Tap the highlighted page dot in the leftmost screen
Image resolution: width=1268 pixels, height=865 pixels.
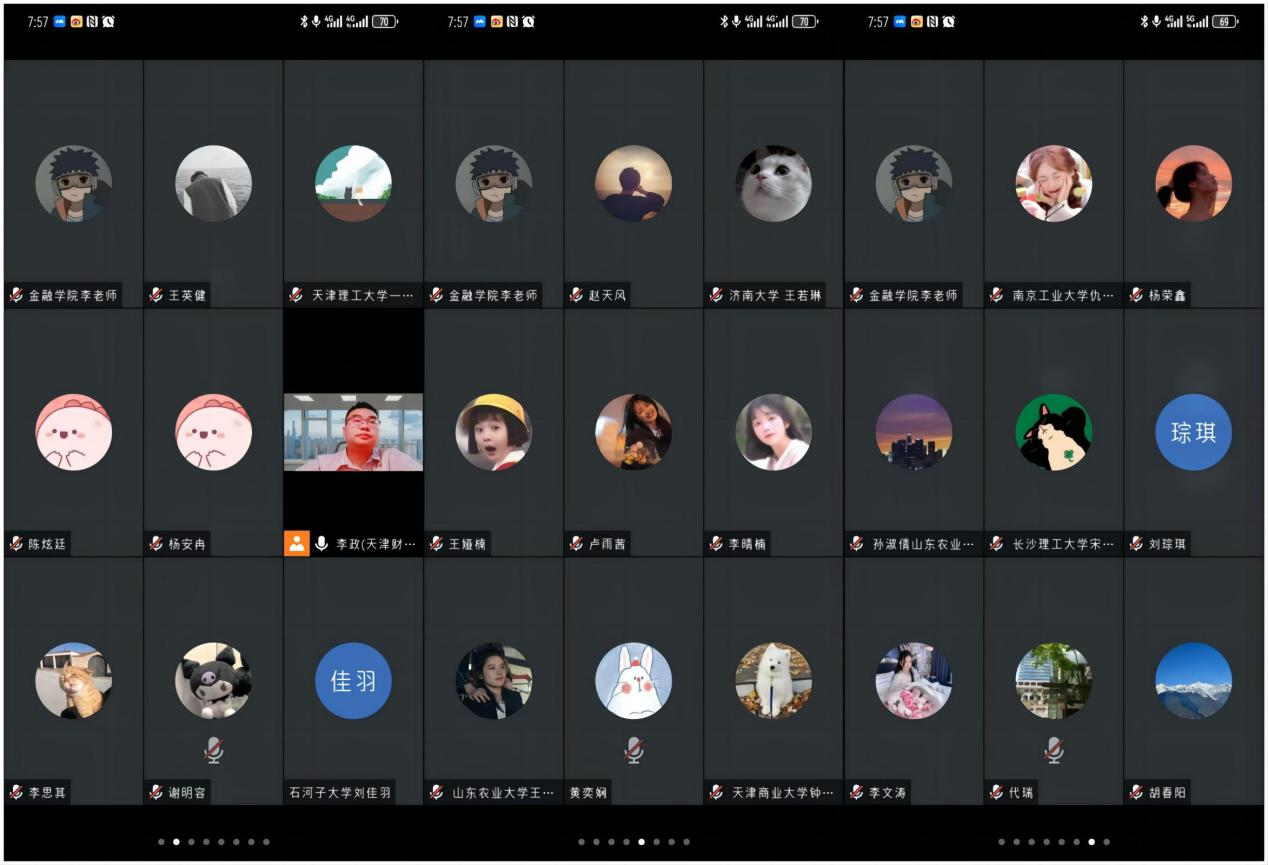click(176, 842)
